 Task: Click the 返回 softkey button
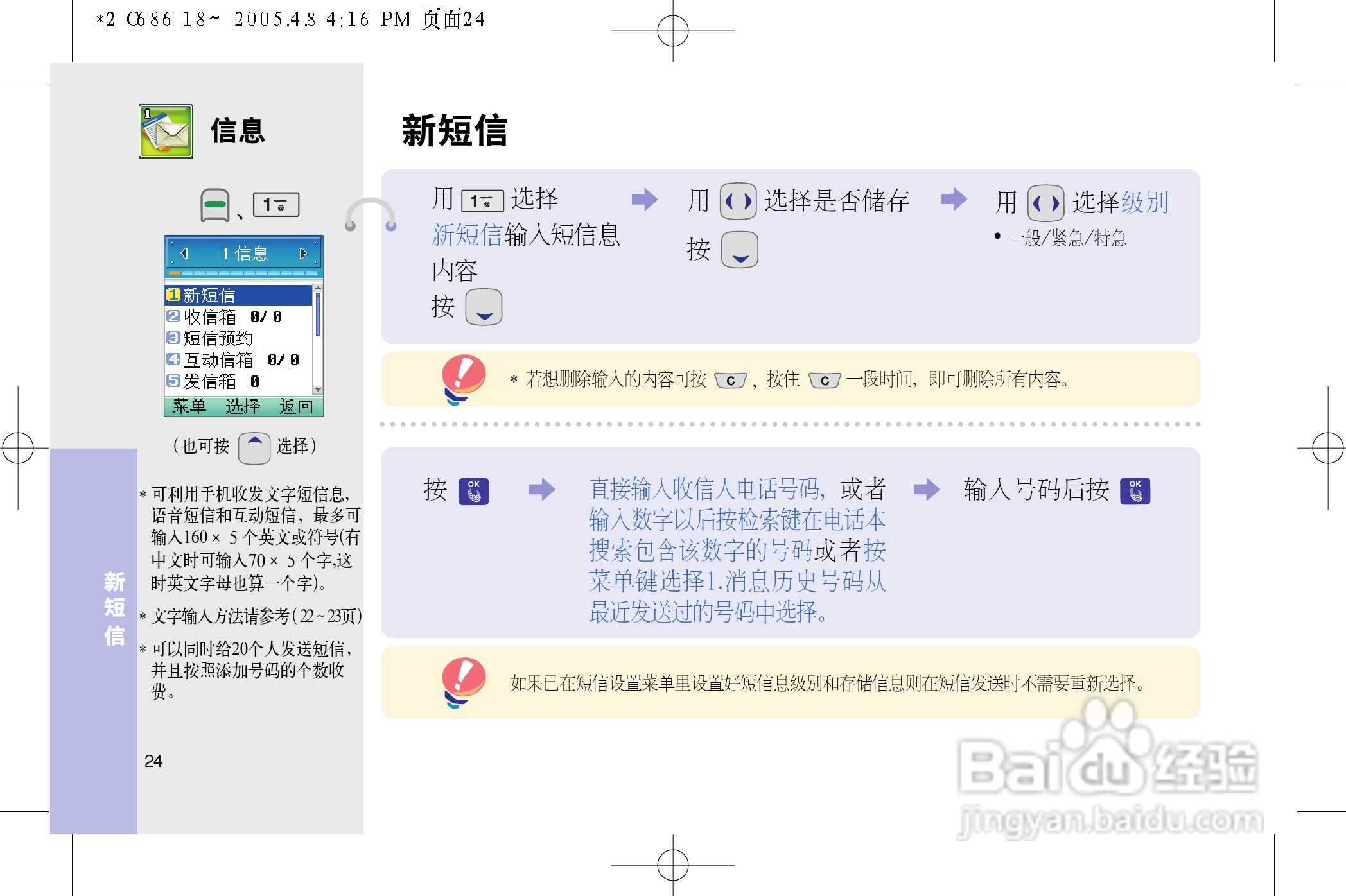(x=297, y=407)
